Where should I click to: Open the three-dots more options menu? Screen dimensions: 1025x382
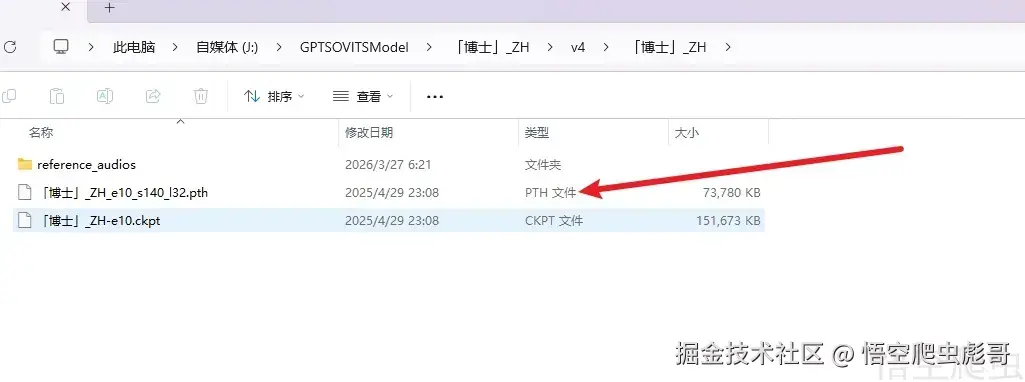click(435, 97)
